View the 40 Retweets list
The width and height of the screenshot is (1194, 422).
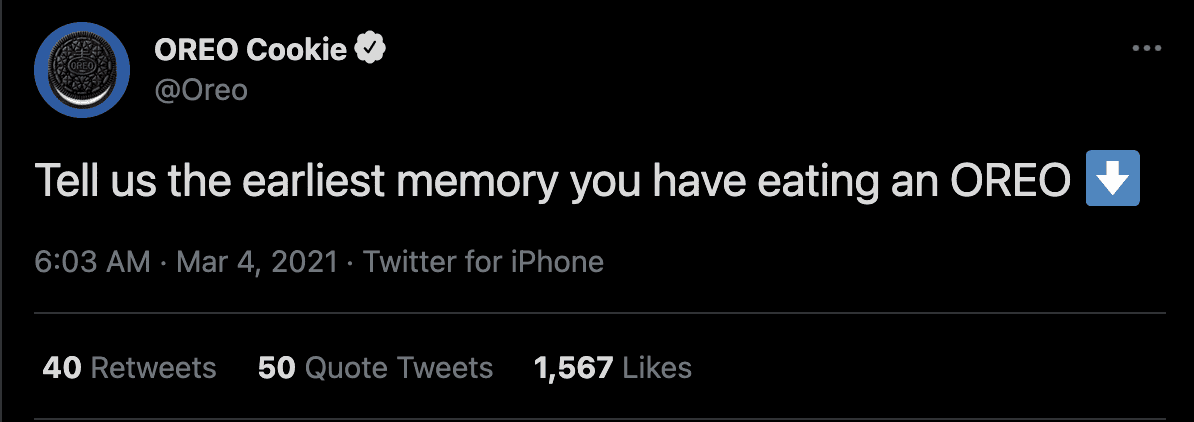pyautogui.click(x=129, y=368)
